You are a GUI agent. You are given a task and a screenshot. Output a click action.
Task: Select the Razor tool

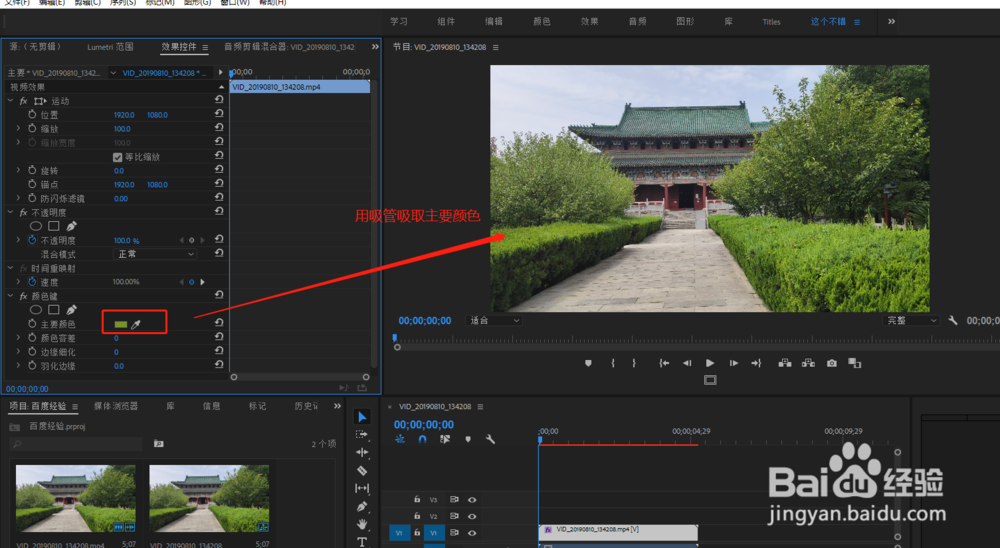[x=362, y=471]
